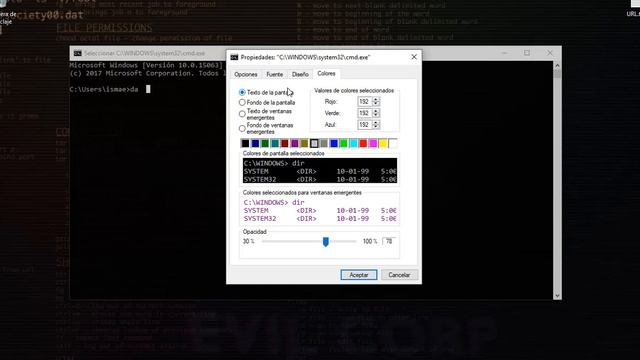Click the popup colors preview box
Screen dimensions: 640x360
coord(320,210)
